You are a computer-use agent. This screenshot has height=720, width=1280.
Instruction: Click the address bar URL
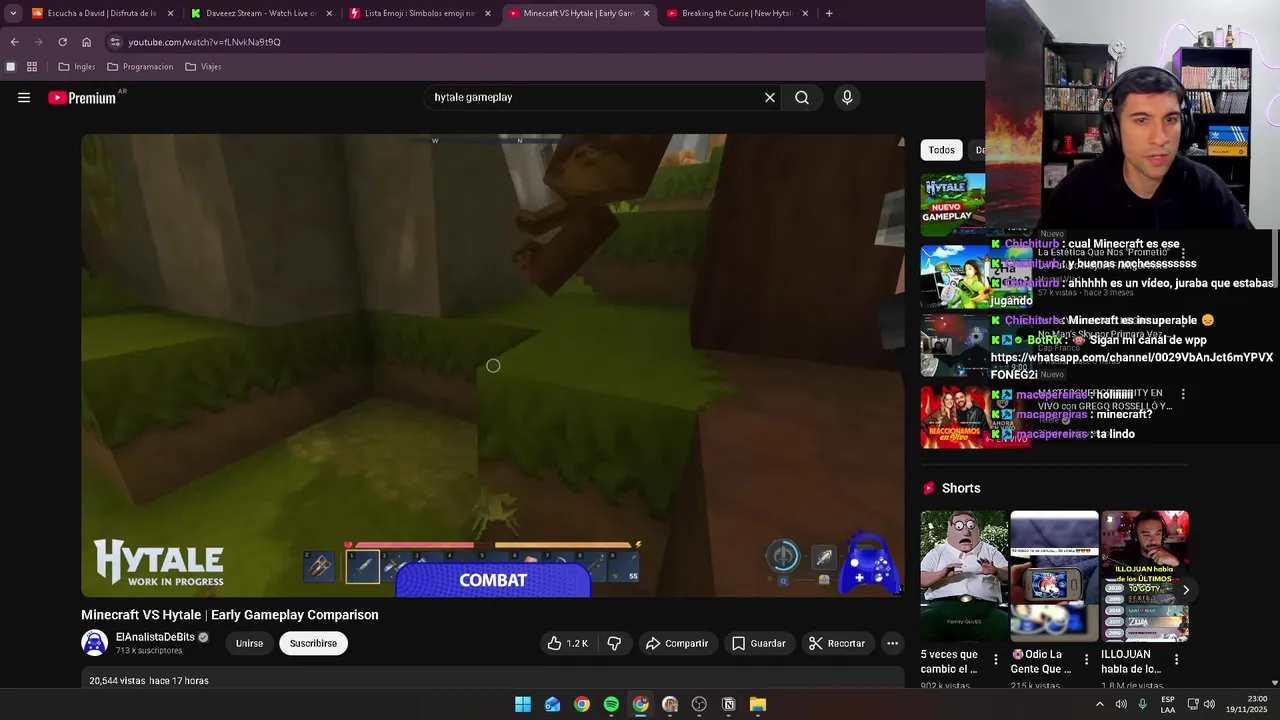pyautogui.click(x=204, y=42)
